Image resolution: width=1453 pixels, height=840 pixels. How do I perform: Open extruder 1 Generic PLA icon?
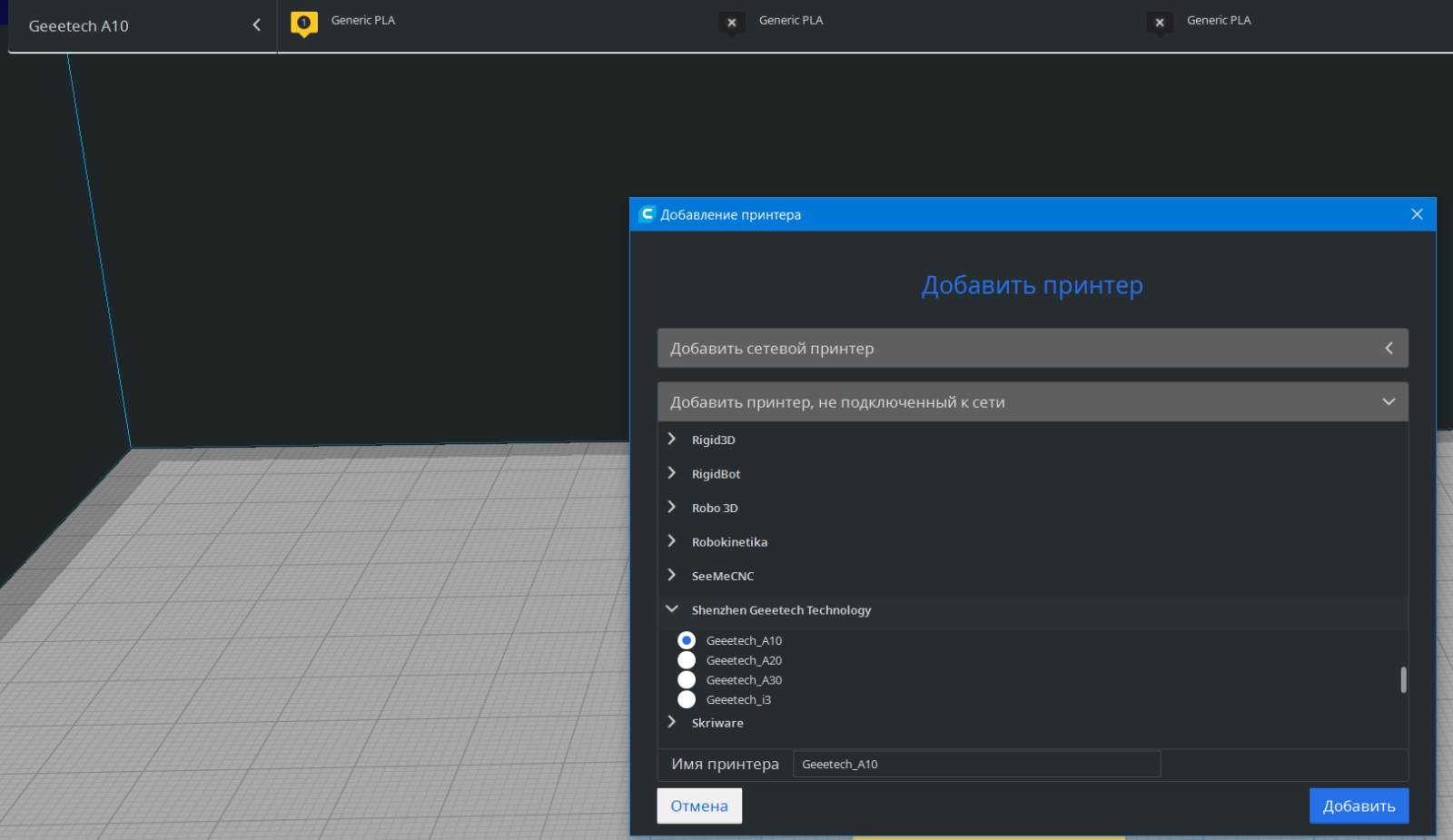tap(304, 24)
